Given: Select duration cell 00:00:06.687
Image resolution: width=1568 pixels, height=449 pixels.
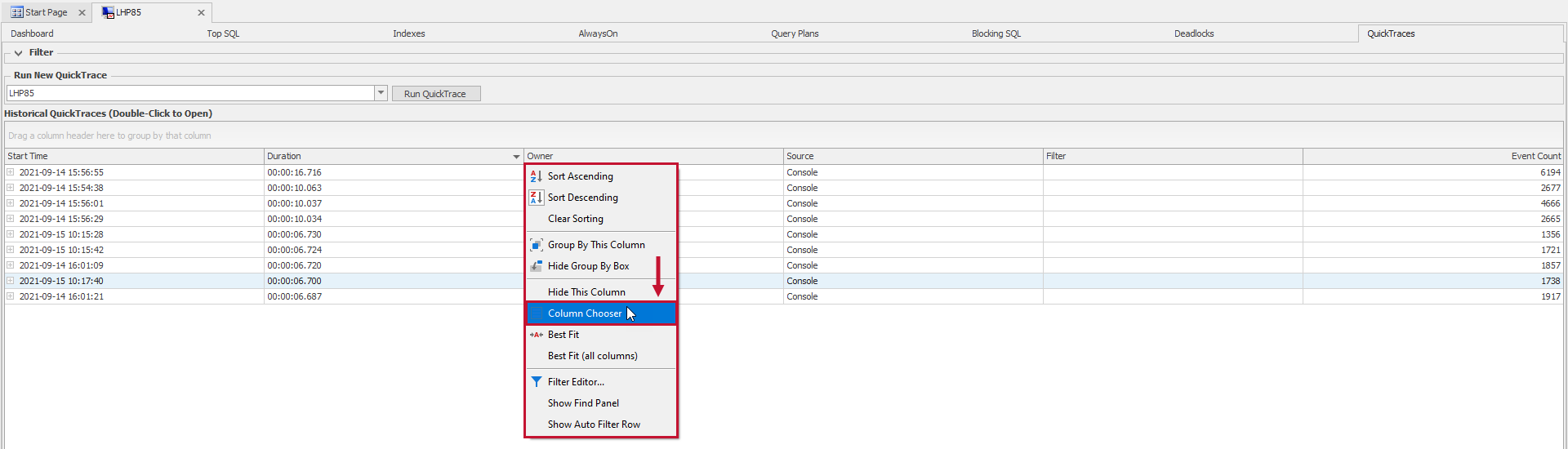Looking at the screenshot, I should (x=394, y=296).
